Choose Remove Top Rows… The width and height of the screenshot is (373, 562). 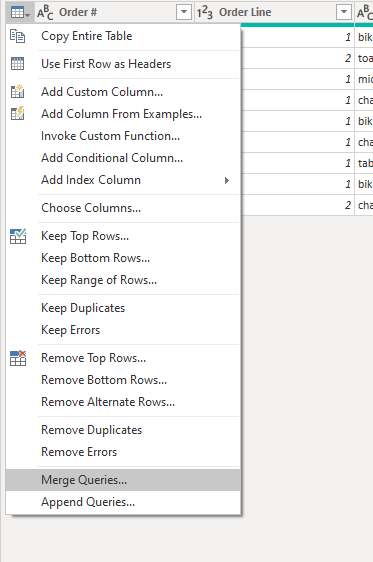coord(123,358)
